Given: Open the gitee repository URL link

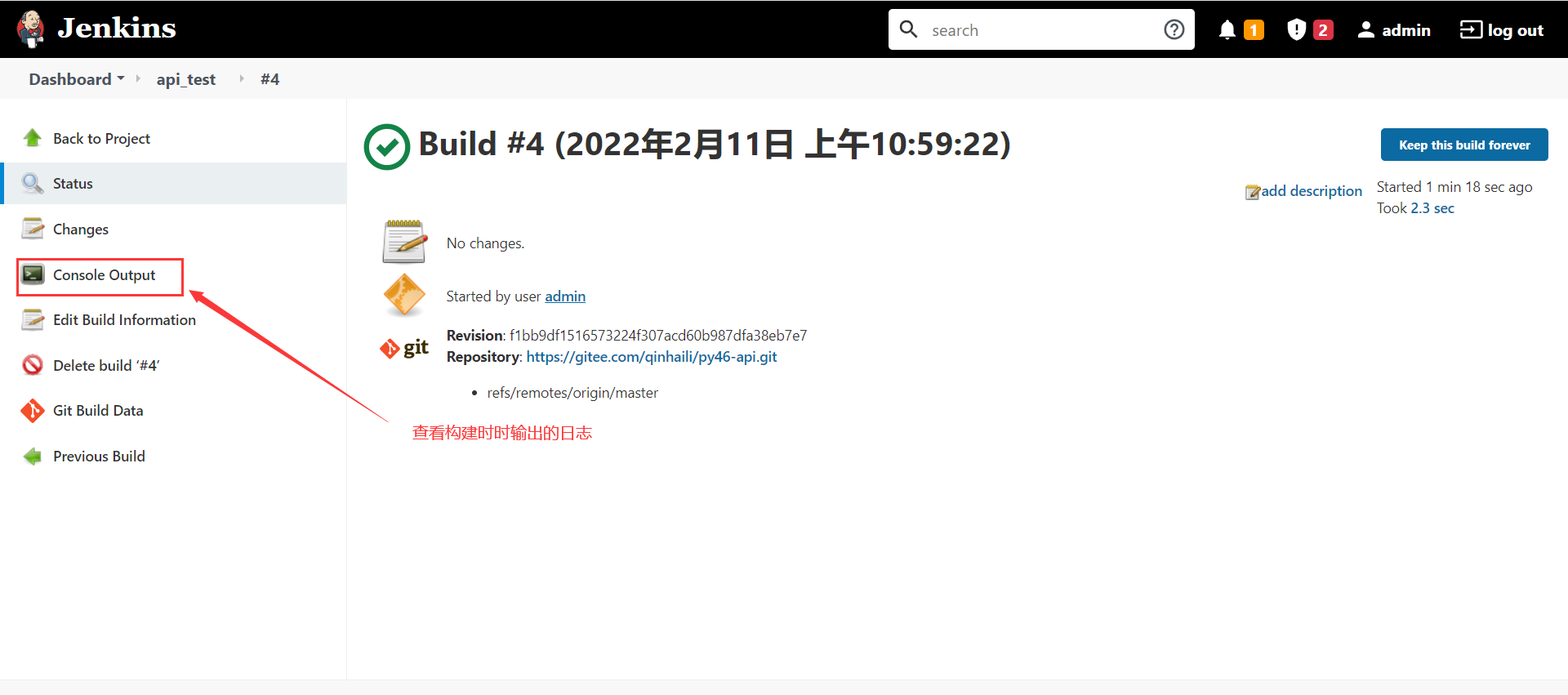Looking at the screenshot, I should (651, 357).
